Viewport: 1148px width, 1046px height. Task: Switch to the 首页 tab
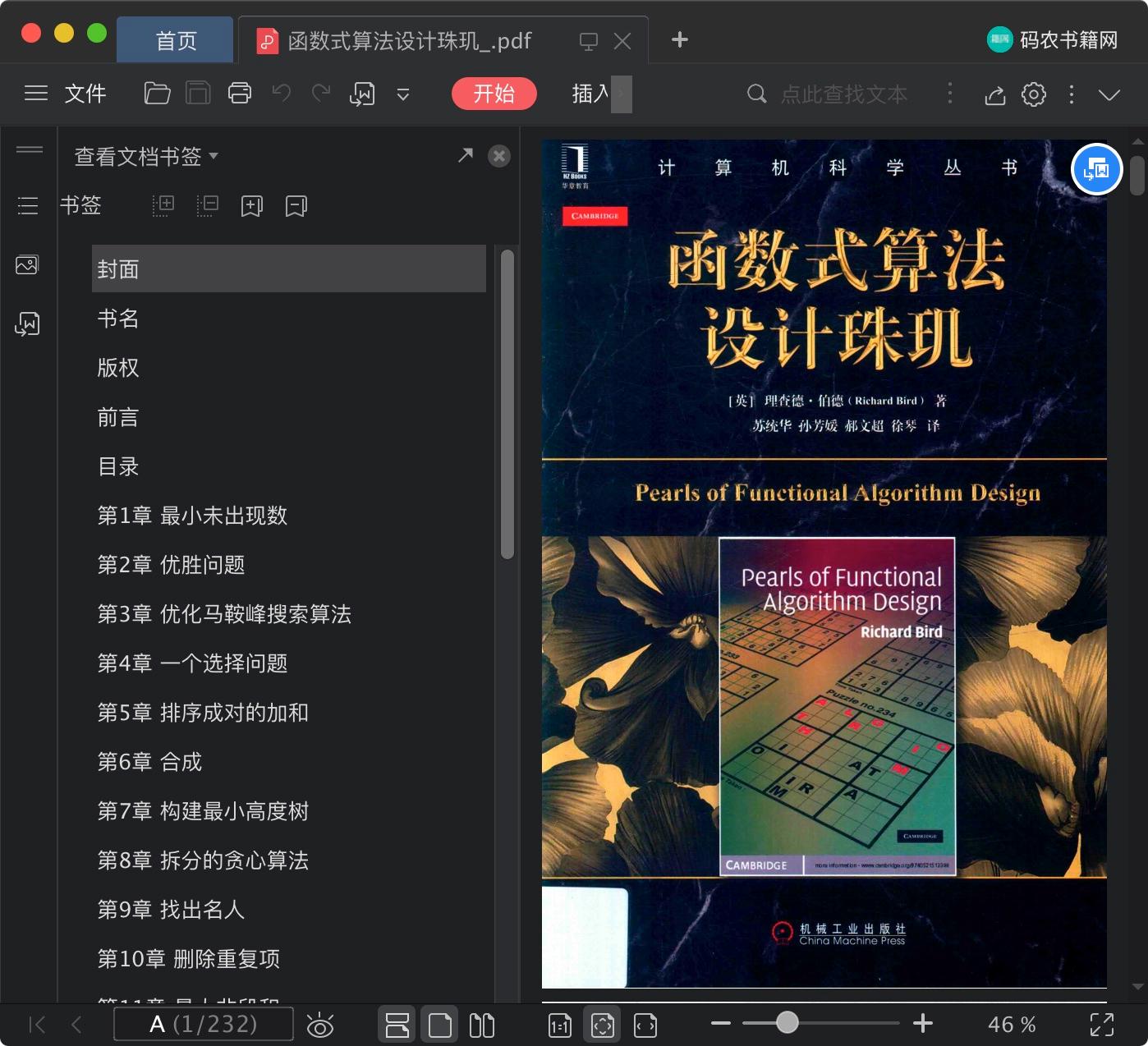(x=176, y=40)
